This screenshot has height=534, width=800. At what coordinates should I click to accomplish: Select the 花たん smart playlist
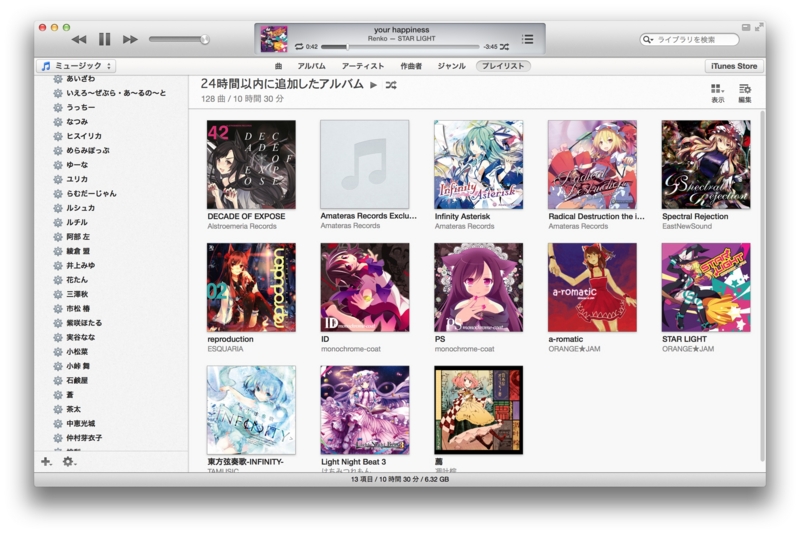click(x=111, y=279)
